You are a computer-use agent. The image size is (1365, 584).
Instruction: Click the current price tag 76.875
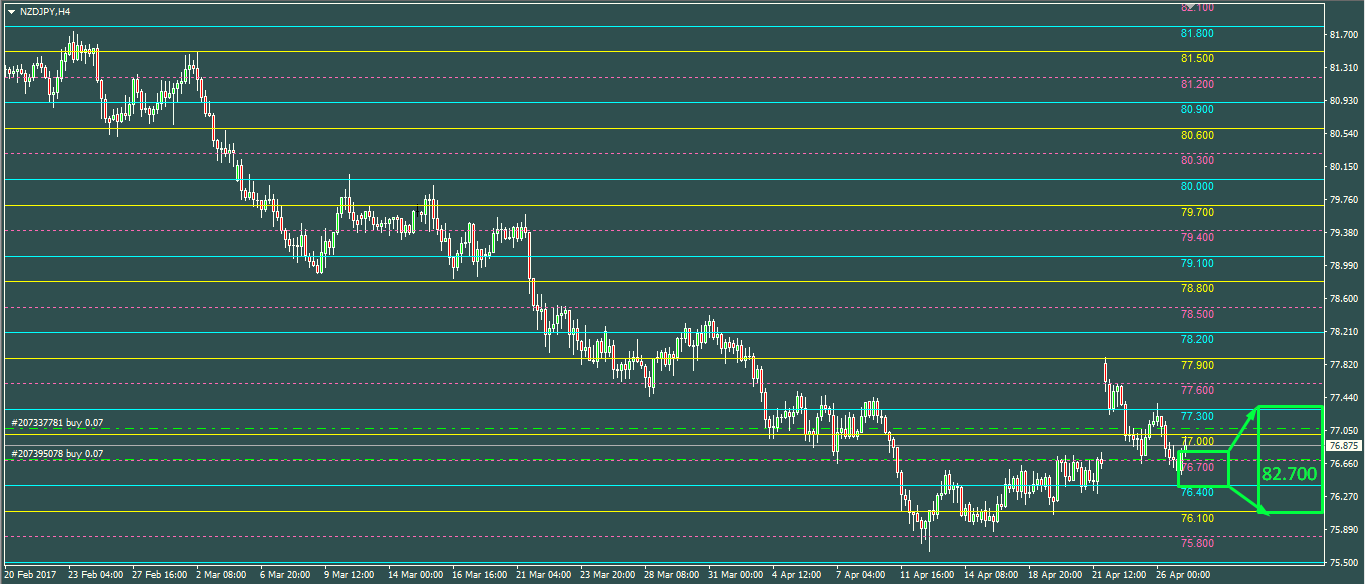point(1343,445)
